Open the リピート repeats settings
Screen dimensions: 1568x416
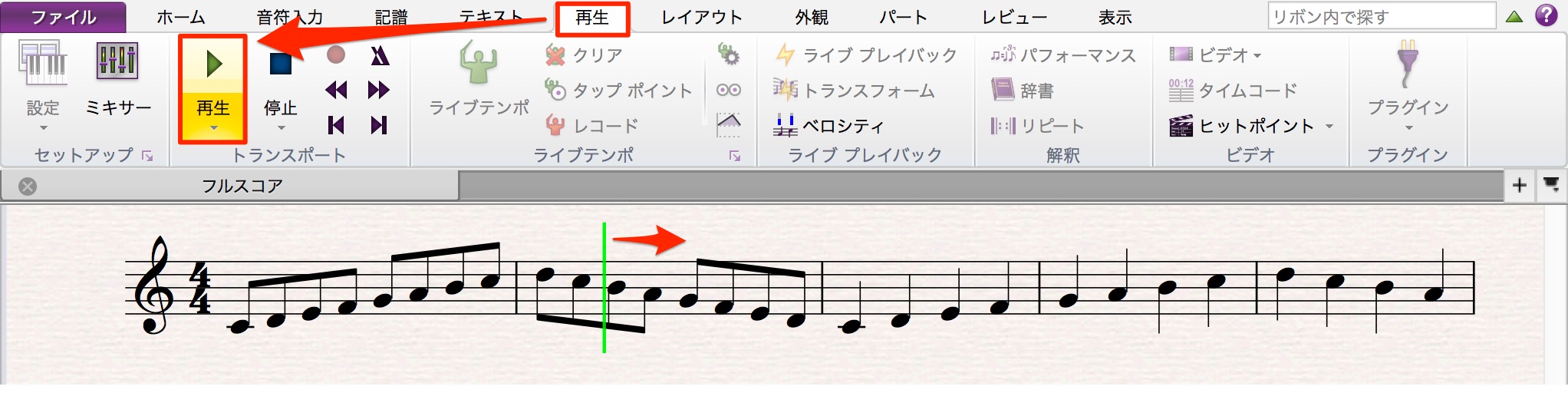(1037, 125)
